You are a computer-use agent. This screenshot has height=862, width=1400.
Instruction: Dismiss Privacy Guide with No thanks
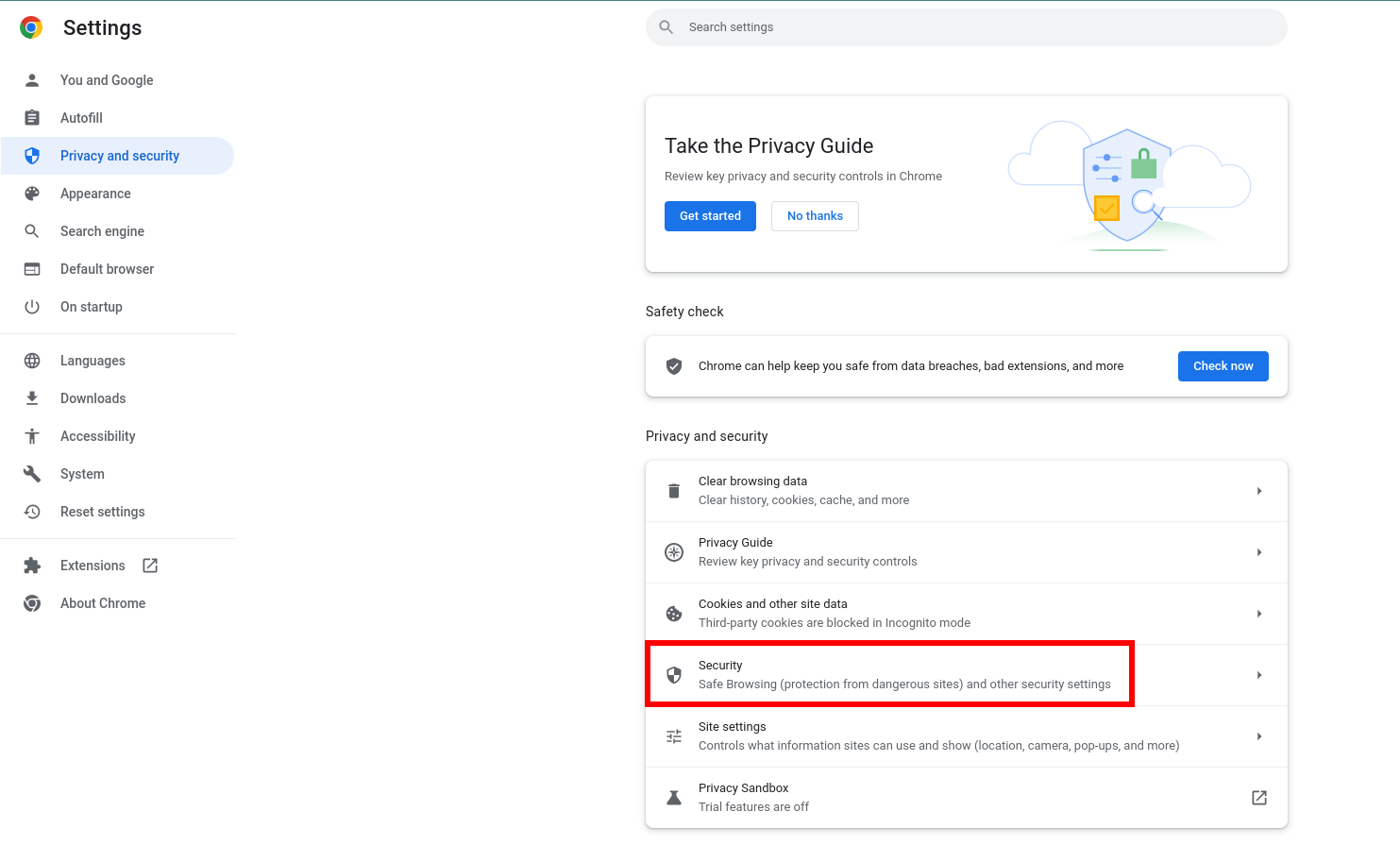pos(815,216)
